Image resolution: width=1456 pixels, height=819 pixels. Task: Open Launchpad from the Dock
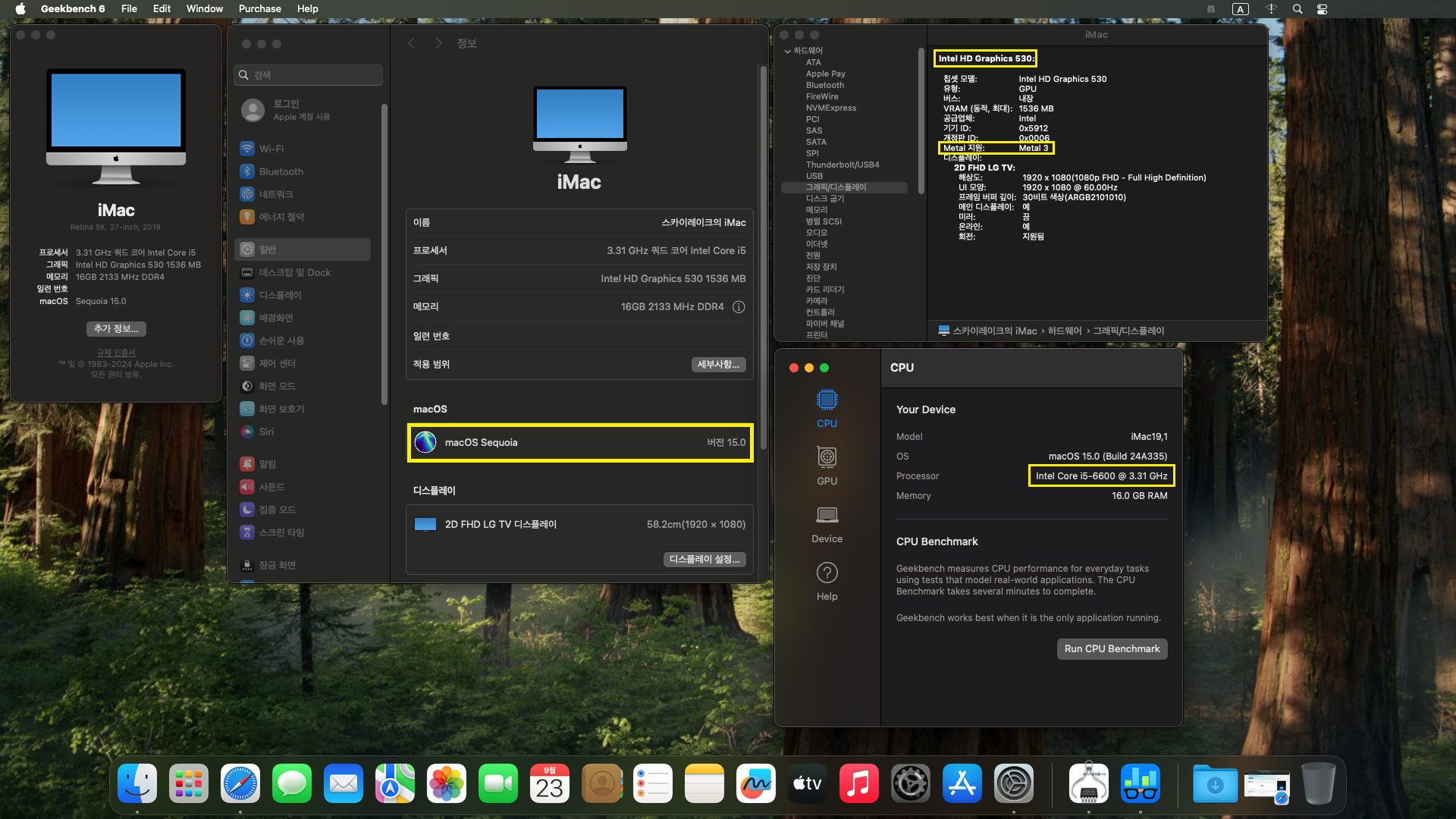pos(189,783)
